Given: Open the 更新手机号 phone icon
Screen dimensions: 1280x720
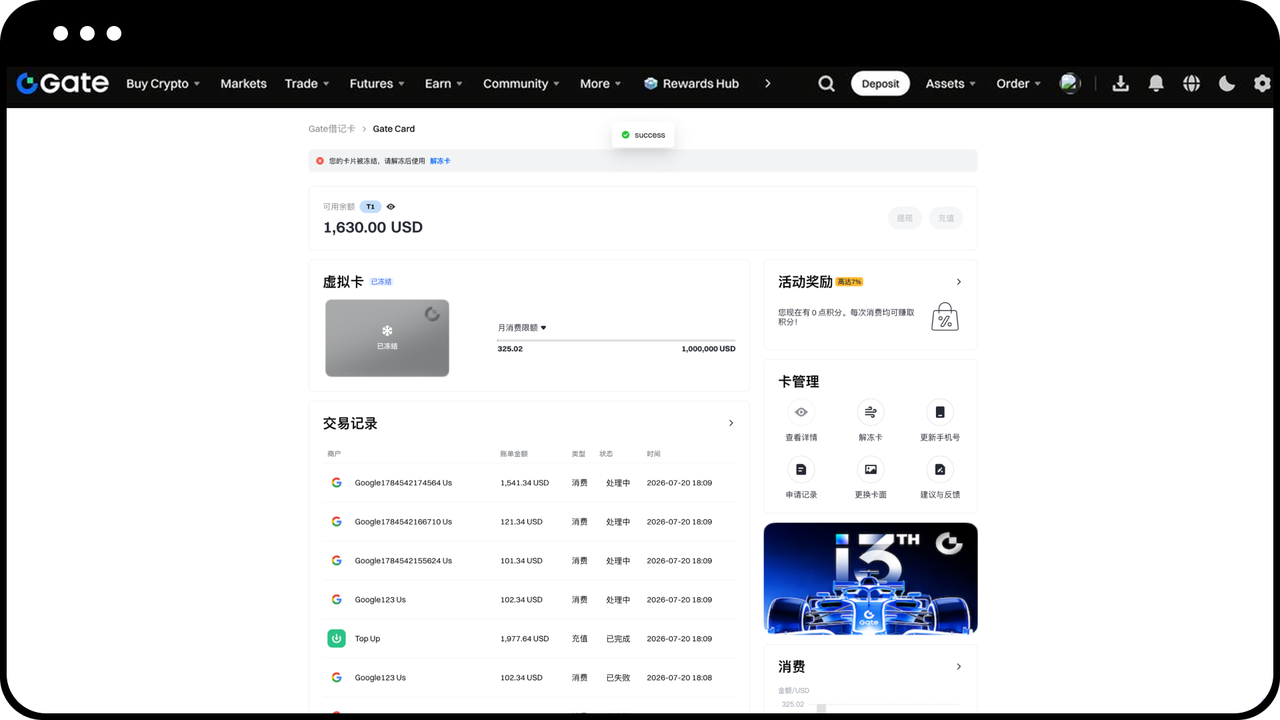Looking at the screenshot, I should tap(940, 412).
